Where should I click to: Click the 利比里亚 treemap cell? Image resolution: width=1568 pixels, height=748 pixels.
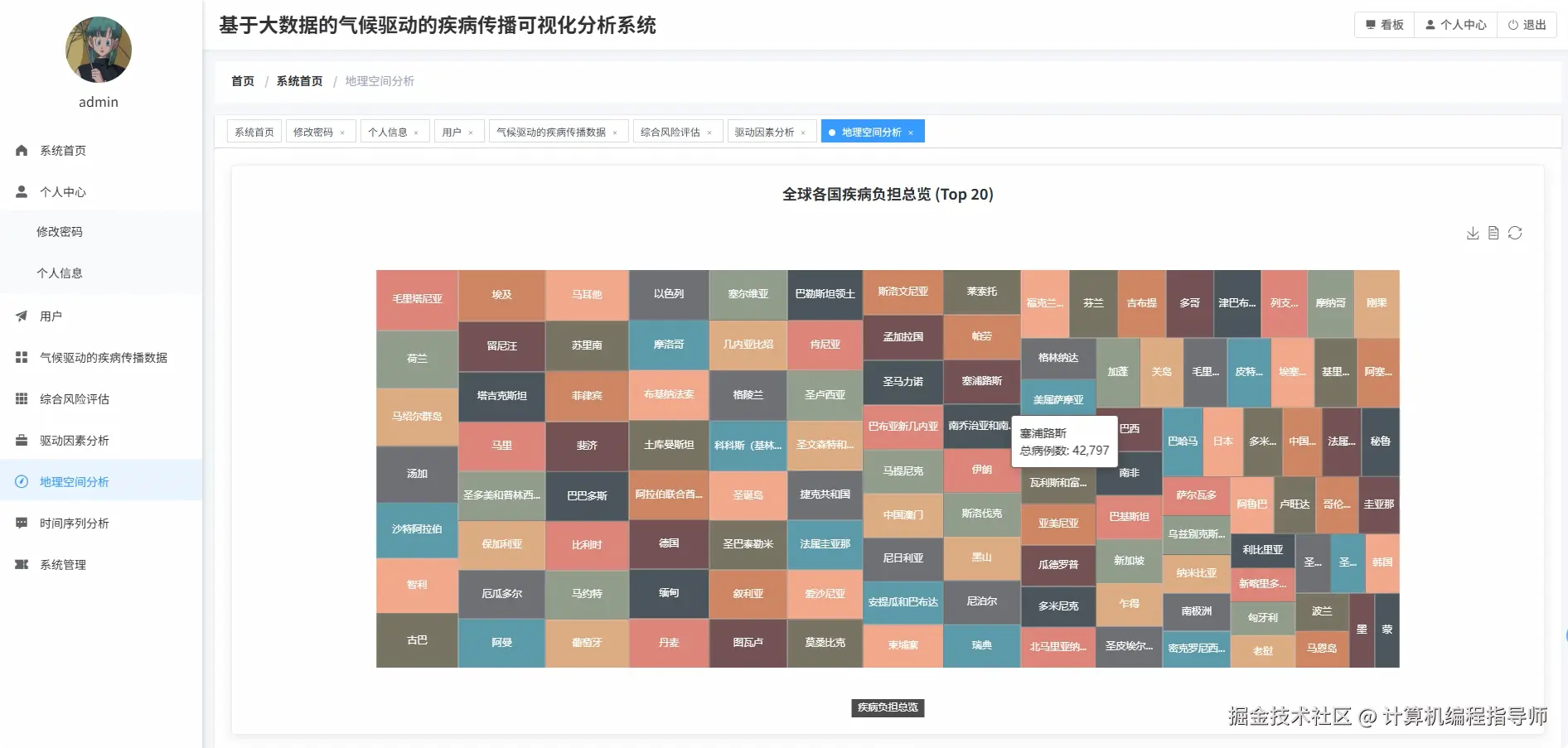coord(1262,550)
